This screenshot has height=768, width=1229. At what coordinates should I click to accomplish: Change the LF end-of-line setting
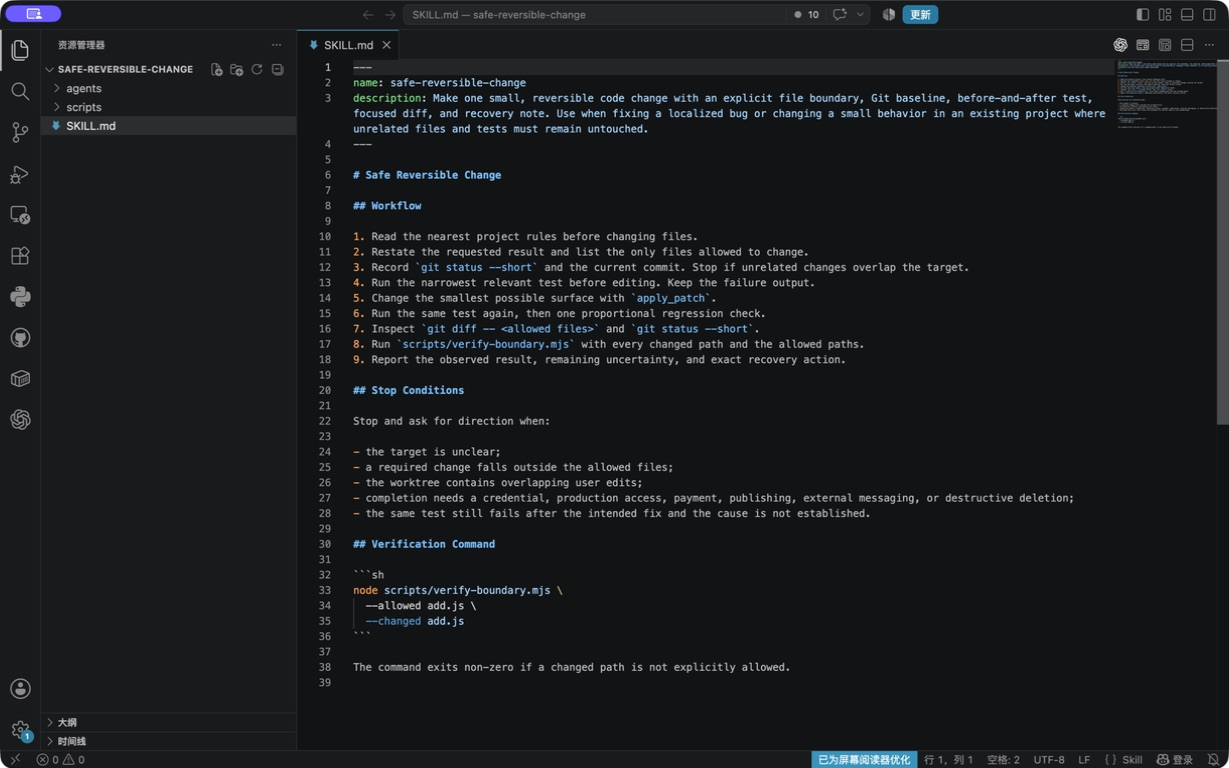pyautogui.click(x=1084, y=760)
